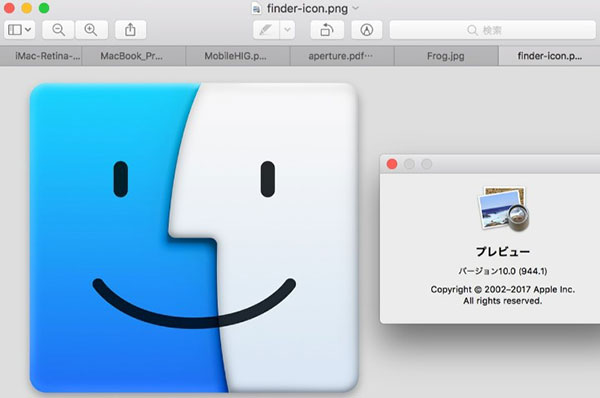Image resolution: width=600 pixels, height=398 pixels.
Task: Click the document proxy icon in title
Action: point(256,8)
